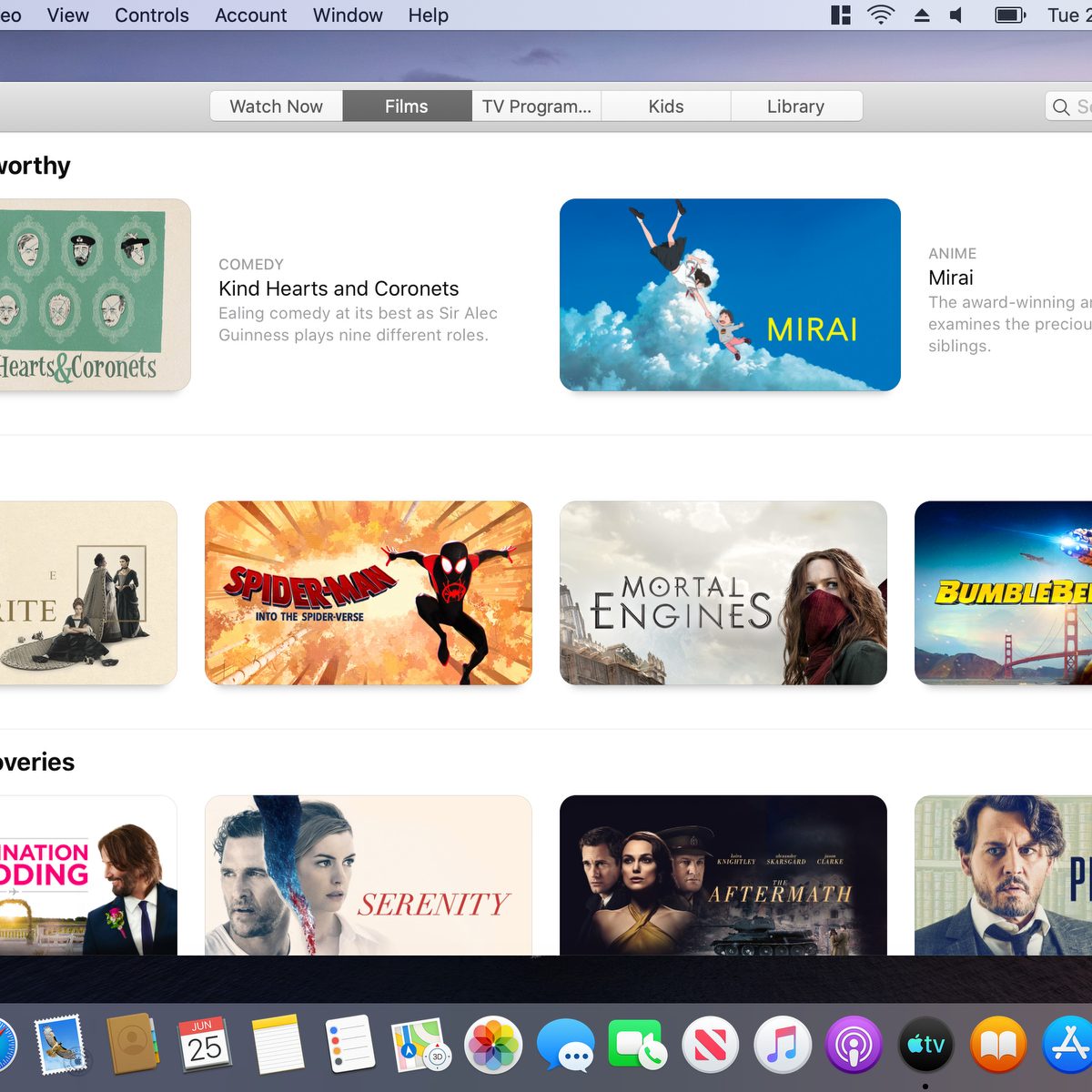Viewport: 1092px width, 1092px height.
Task: Open the battery status menu
Action: [1010, 15]
